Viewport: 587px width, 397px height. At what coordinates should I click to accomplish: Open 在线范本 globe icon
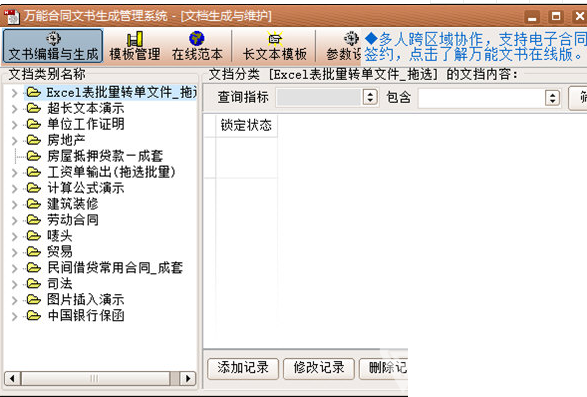tap(197, 39)
